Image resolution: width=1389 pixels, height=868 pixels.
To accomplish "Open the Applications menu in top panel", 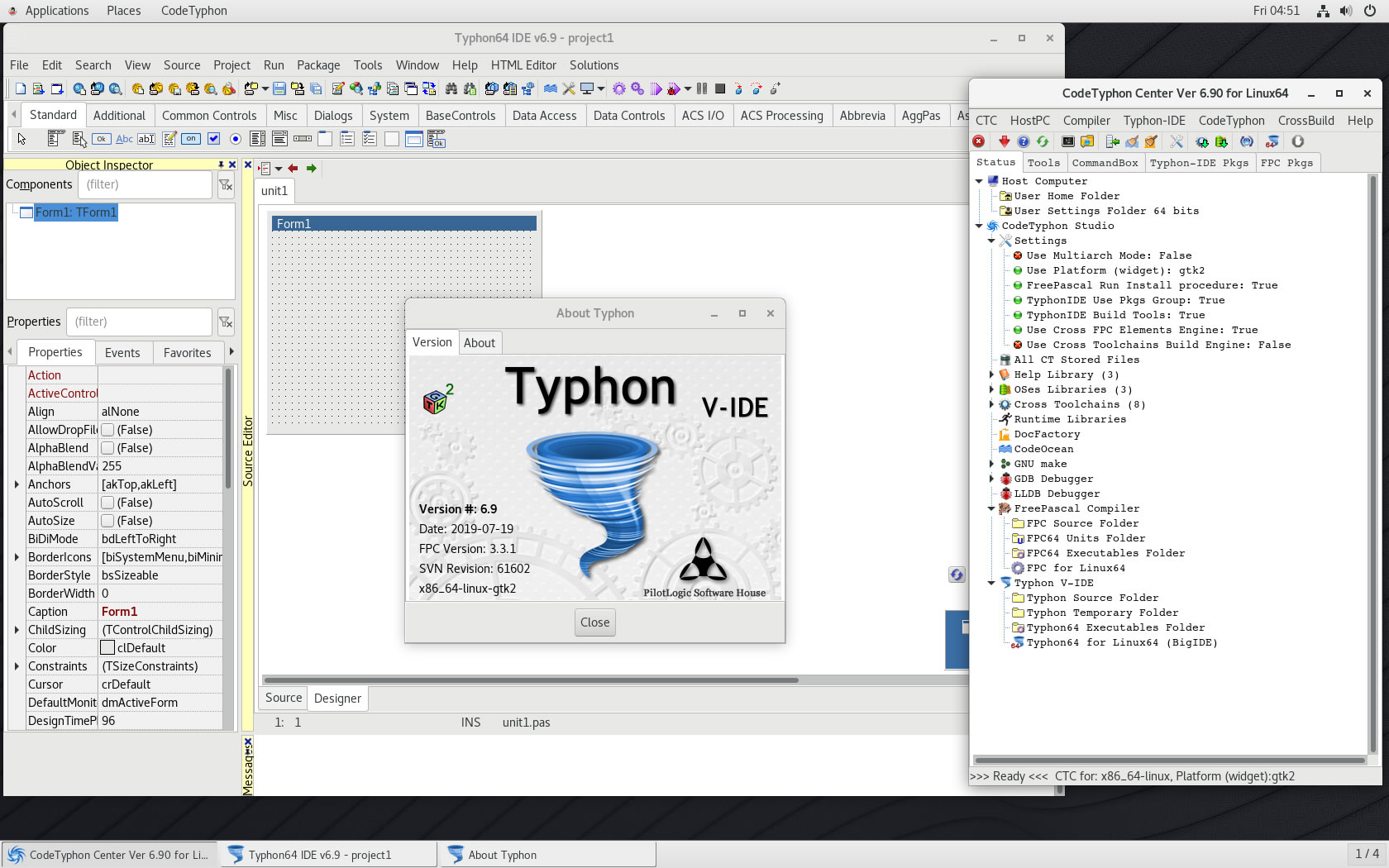I will (x=56, y=11).
